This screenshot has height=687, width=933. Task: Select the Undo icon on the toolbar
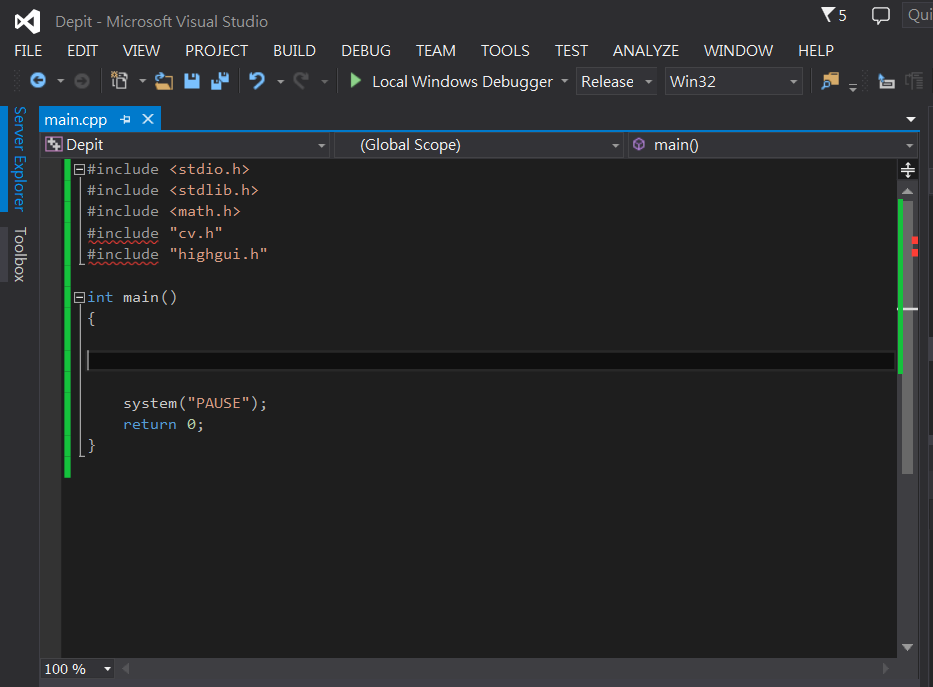[x=259, y=82]
